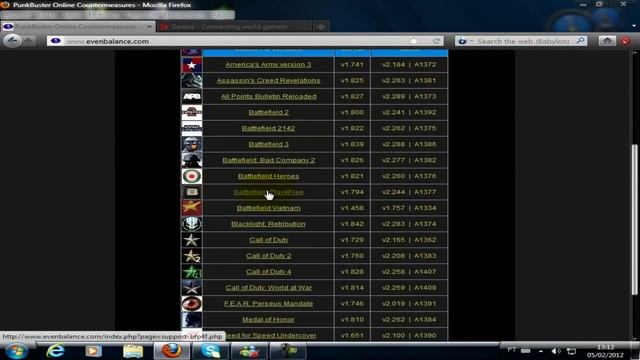
Task: Open volume control in system tray
Action: 555,351
